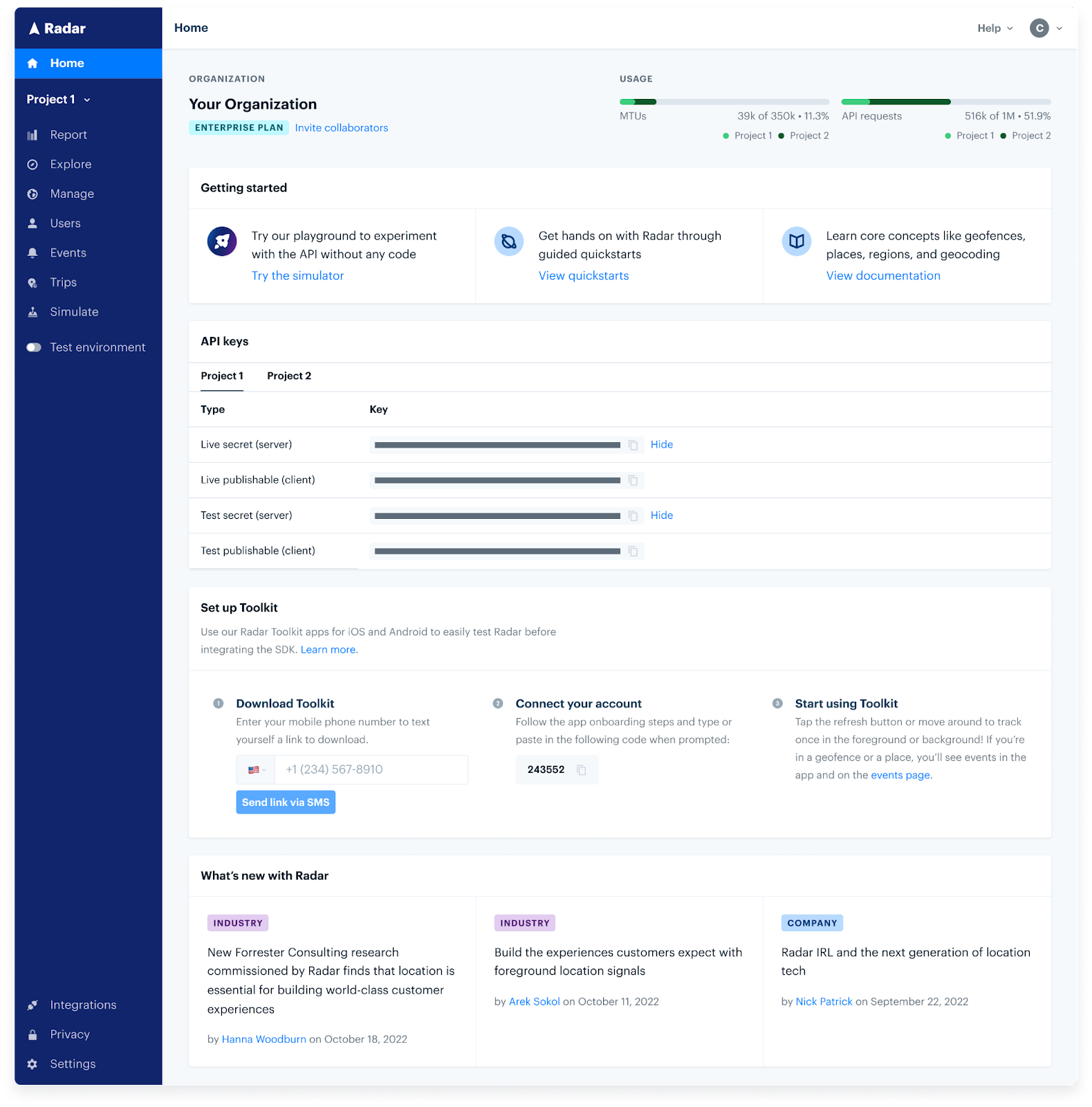Open the Radar IRL article
The height and width of the screenshot is (1107, 1092).
point(906,962)
